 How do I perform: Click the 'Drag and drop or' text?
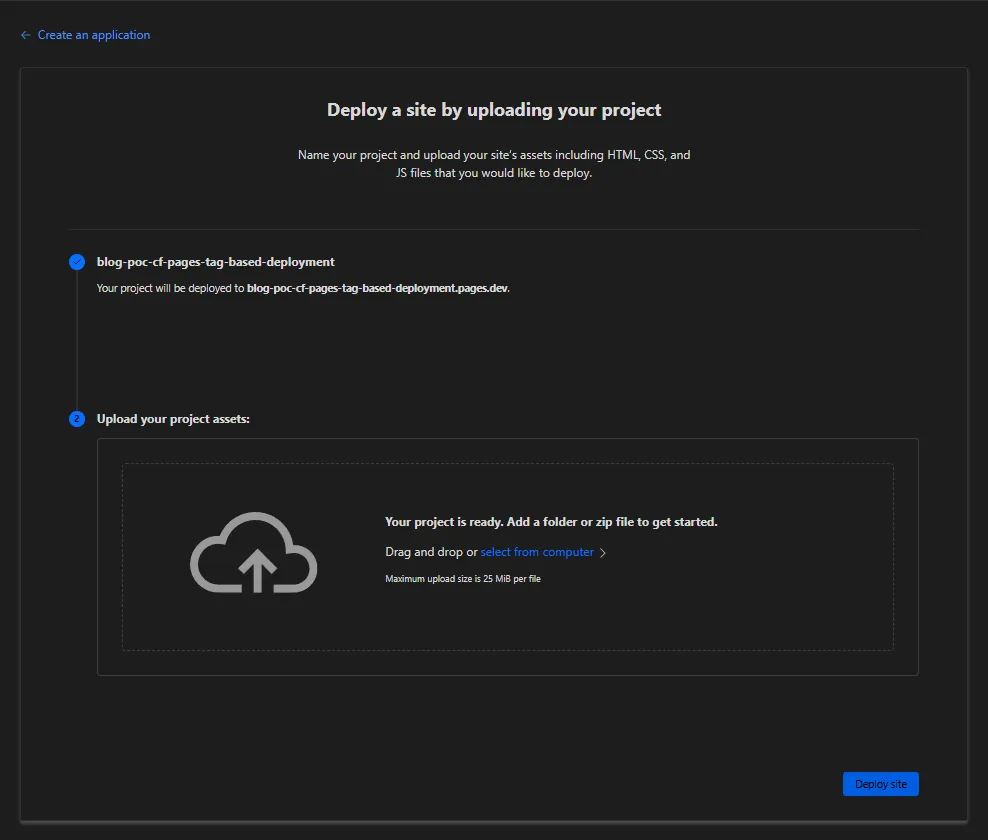tap(431, 552)
